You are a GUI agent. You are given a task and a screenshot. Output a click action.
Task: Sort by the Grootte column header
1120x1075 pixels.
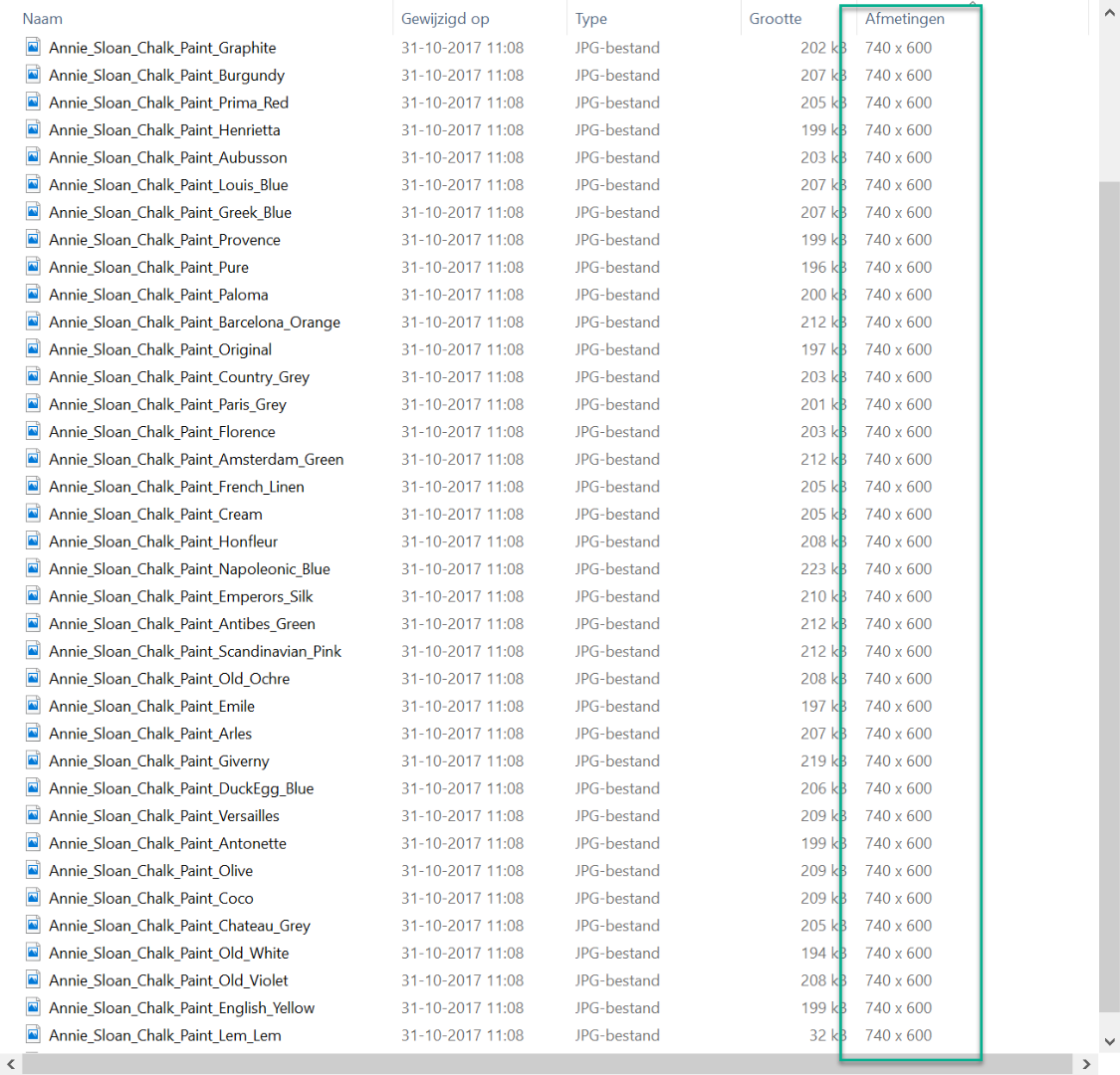(775, 19)
